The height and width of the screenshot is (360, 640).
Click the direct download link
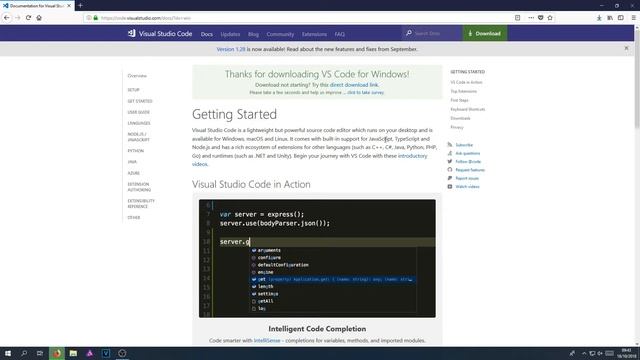tap(354, 85)
